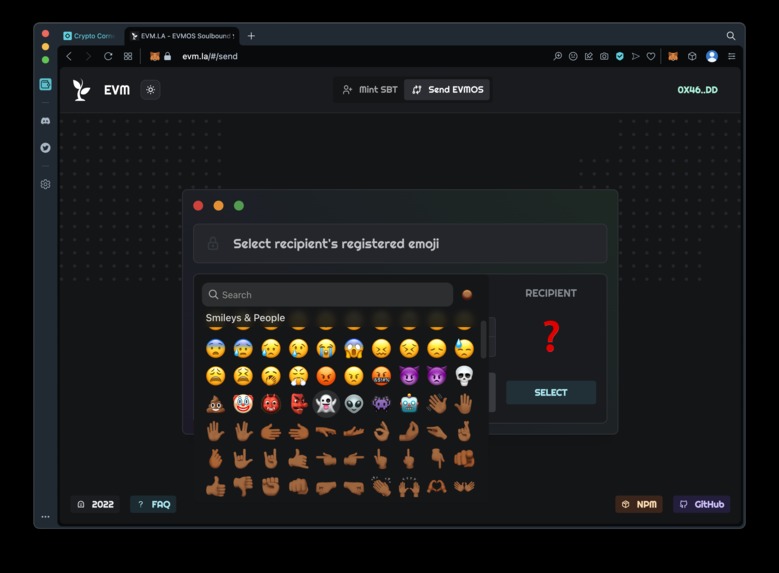Pick the raised fist emoji
This screenshot has width=779, height=573.
(271, 486)
